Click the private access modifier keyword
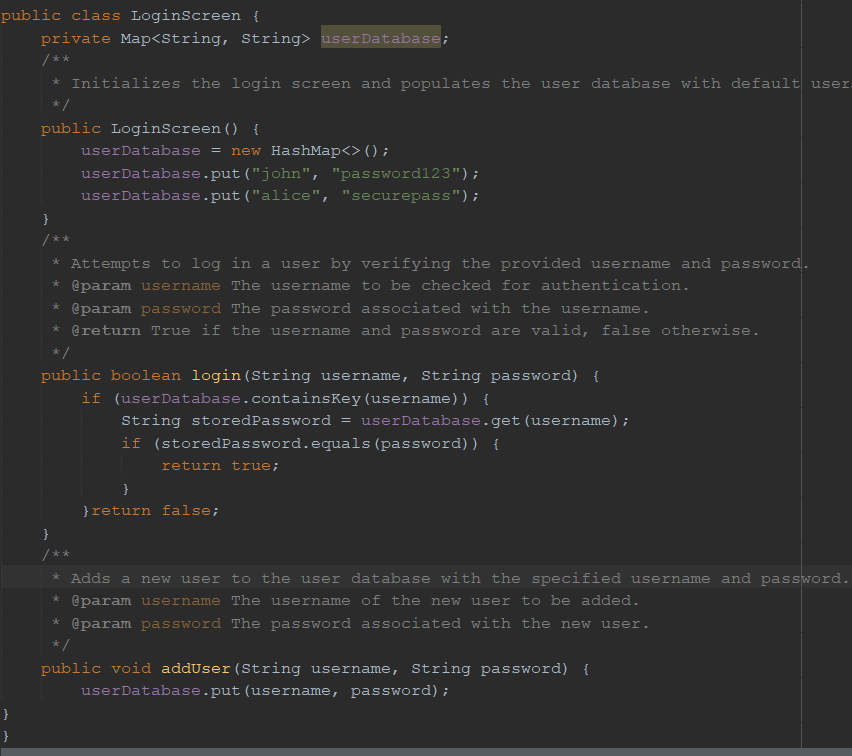Screen dimensions: 852x756 [75, 37]
